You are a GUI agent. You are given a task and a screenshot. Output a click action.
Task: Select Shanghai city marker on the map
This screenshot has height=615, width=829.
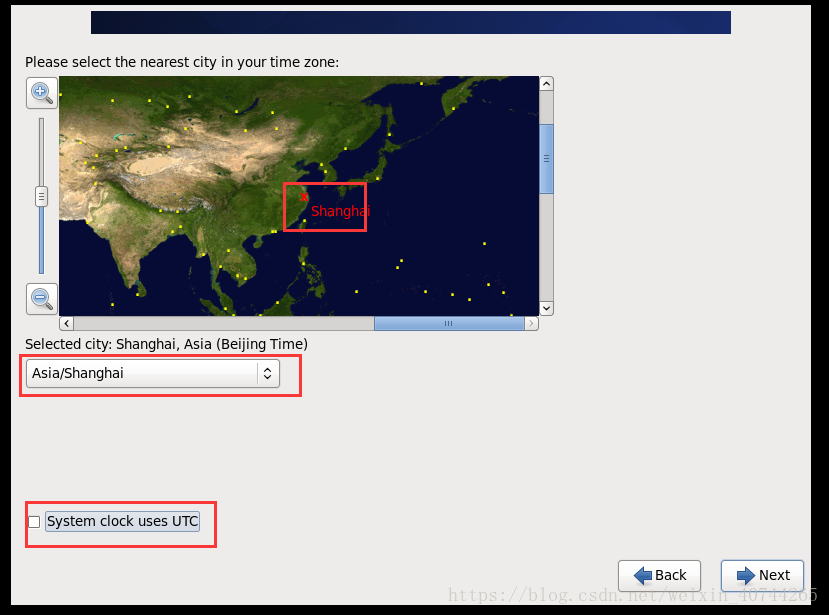[304, 197]
